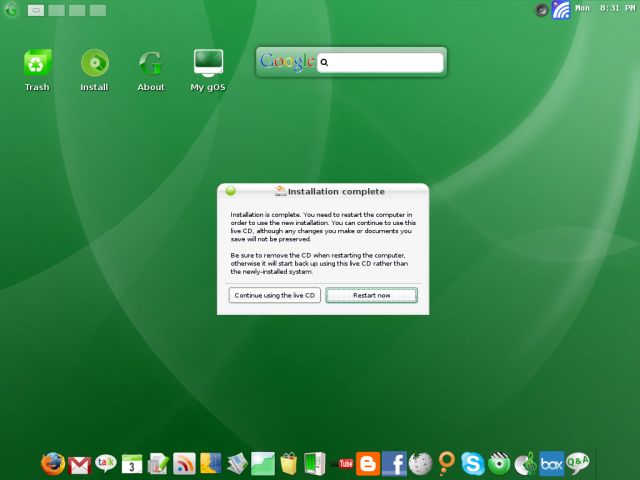Click the wireless network tray icon

pyautogui.click(x=561, y=10)
